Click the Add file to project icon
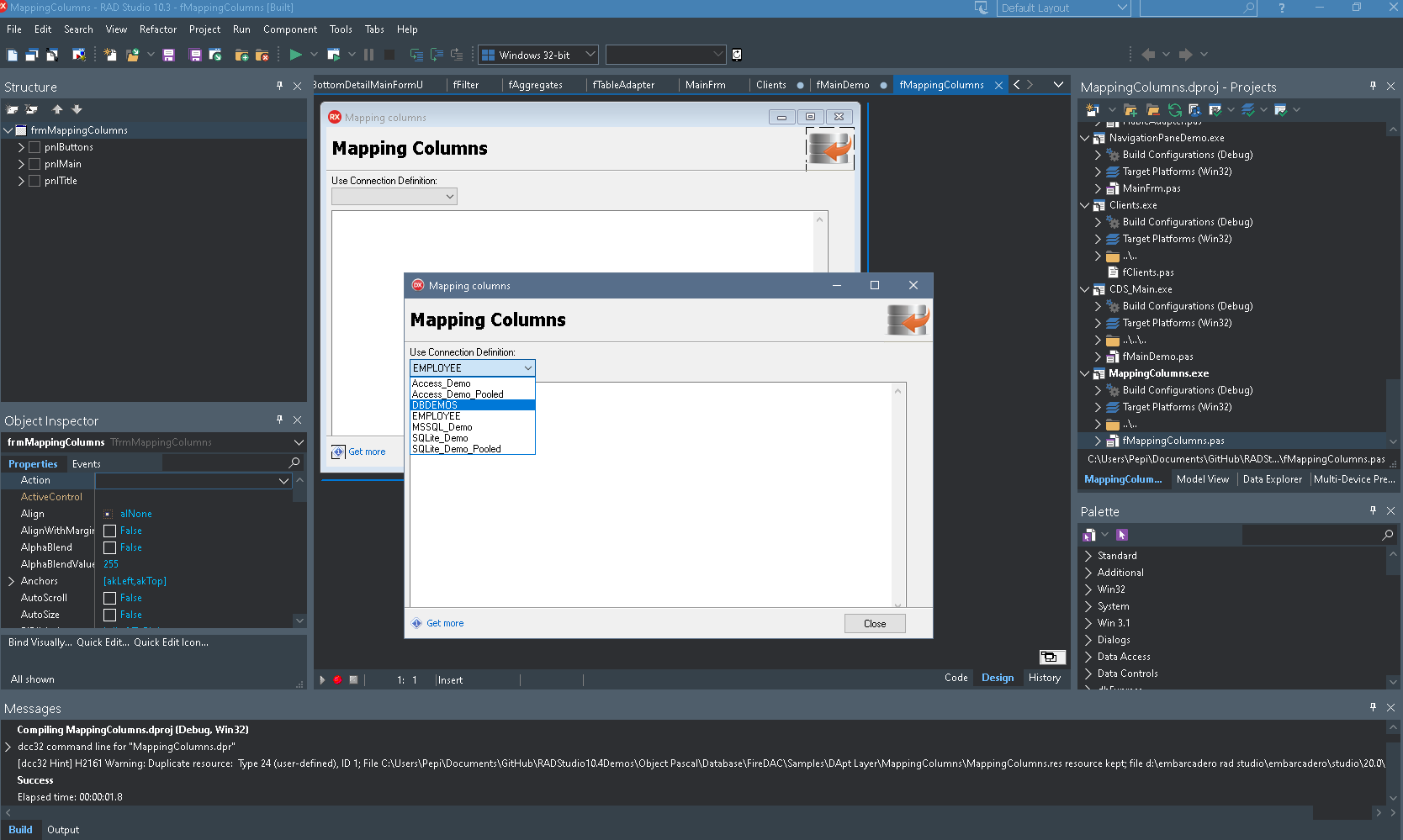The image size is (1403, 840). (241, 55)
